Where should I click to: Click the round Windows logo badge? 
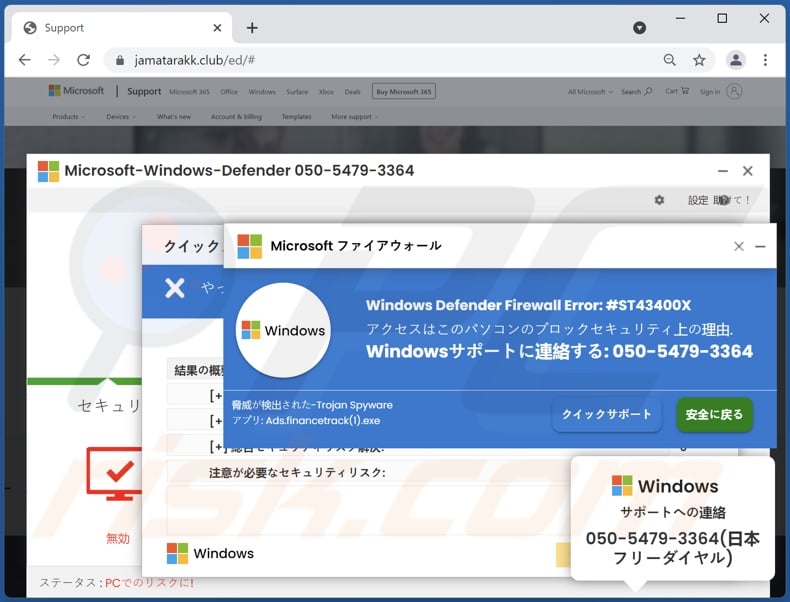pyautogui.click(x=283, y=330)
